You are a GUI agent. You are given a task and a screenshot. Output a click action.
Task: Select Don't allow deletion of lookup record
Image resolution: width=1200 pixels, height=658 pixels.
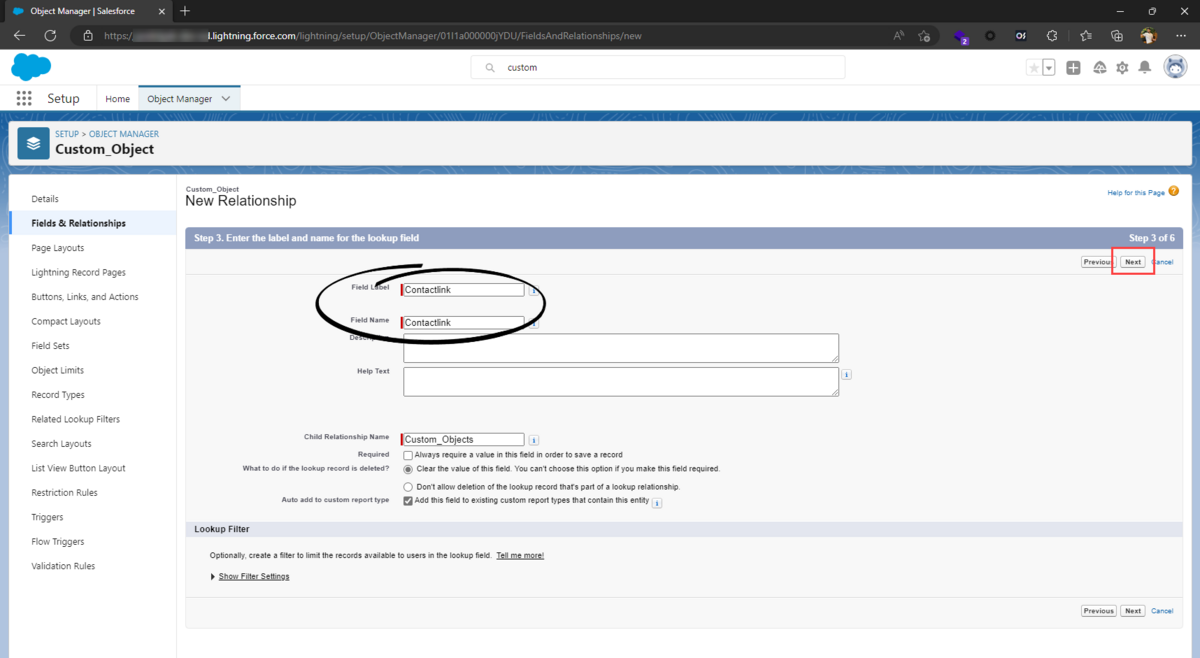408,487
